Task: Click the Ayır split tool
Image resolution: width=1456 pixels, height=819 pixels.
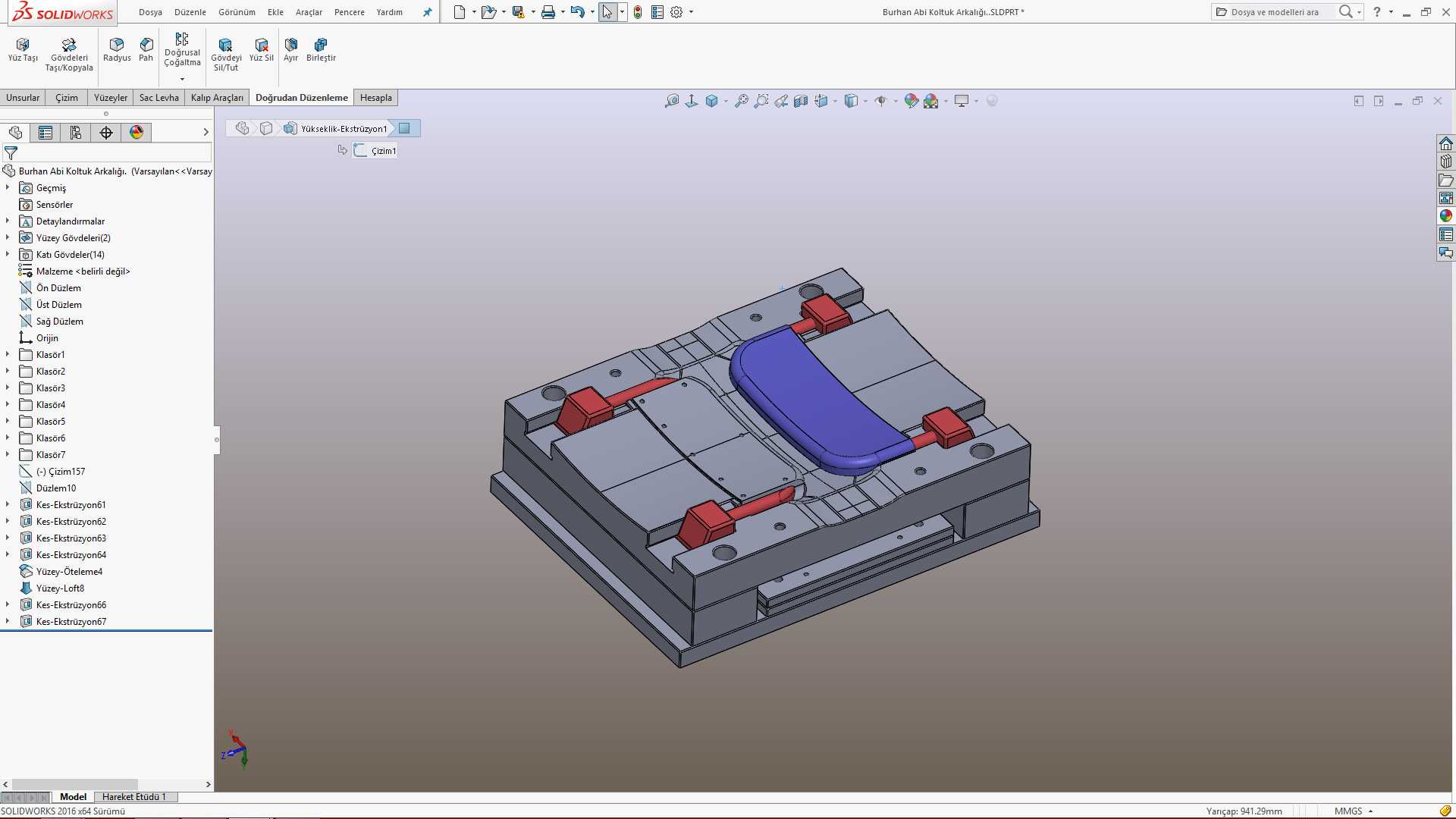Action: [x=291, y=50]
